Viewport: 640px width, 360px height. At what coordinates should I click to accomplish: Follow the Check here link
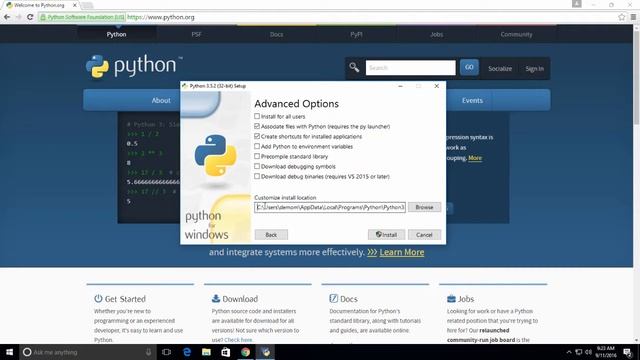[x=238, y=340]
